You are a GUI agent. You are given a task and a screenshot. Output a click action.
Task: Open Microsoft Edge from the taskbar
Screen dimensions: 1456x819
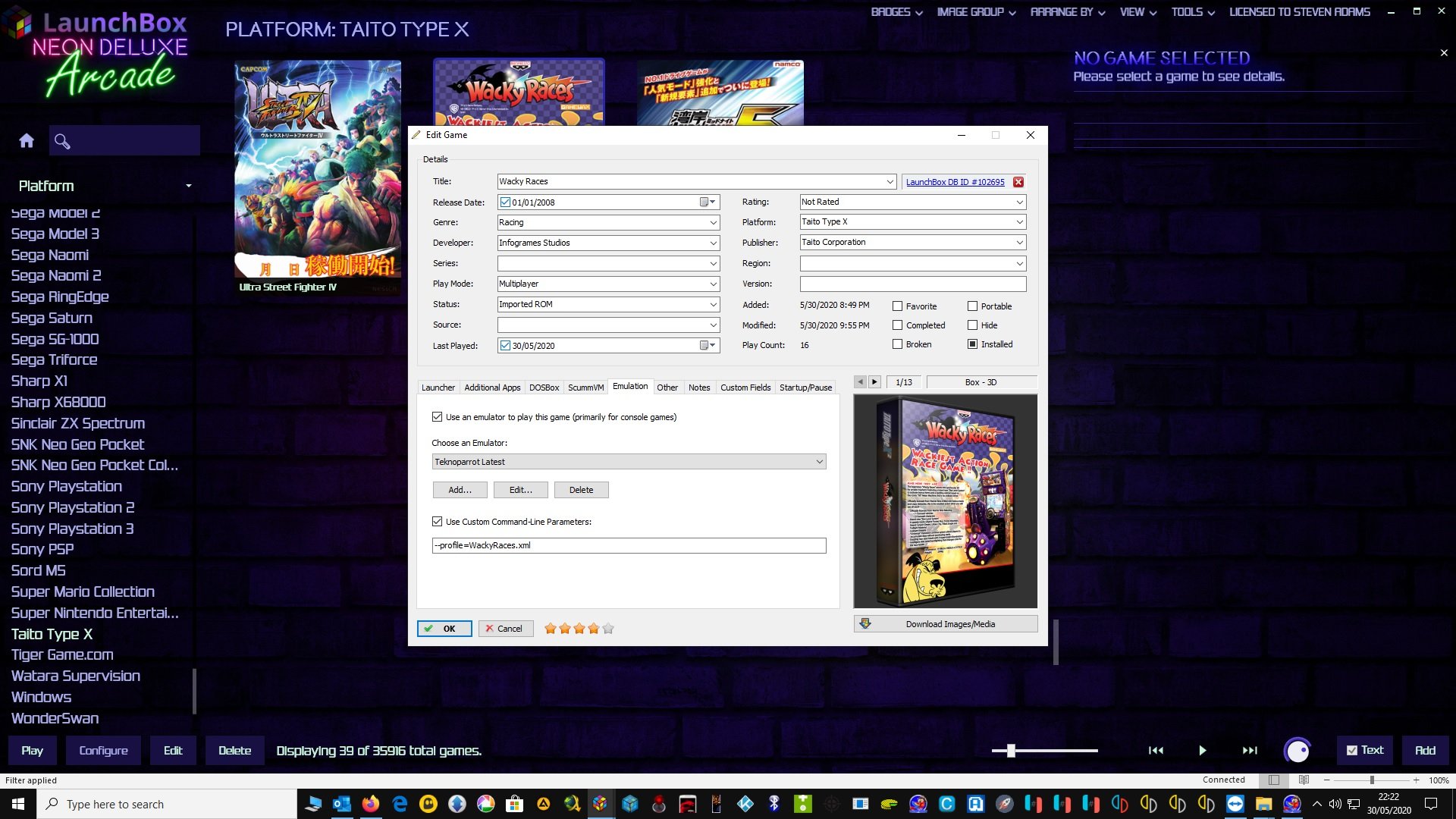(x=400, y=804)
